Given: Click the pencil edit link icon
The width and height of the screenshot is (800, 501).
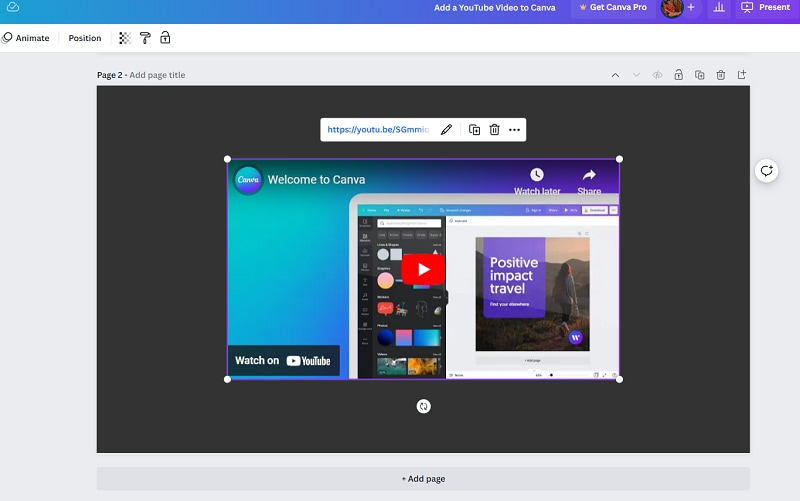Looking at the screenshot, I should click(x=446, y=130).
